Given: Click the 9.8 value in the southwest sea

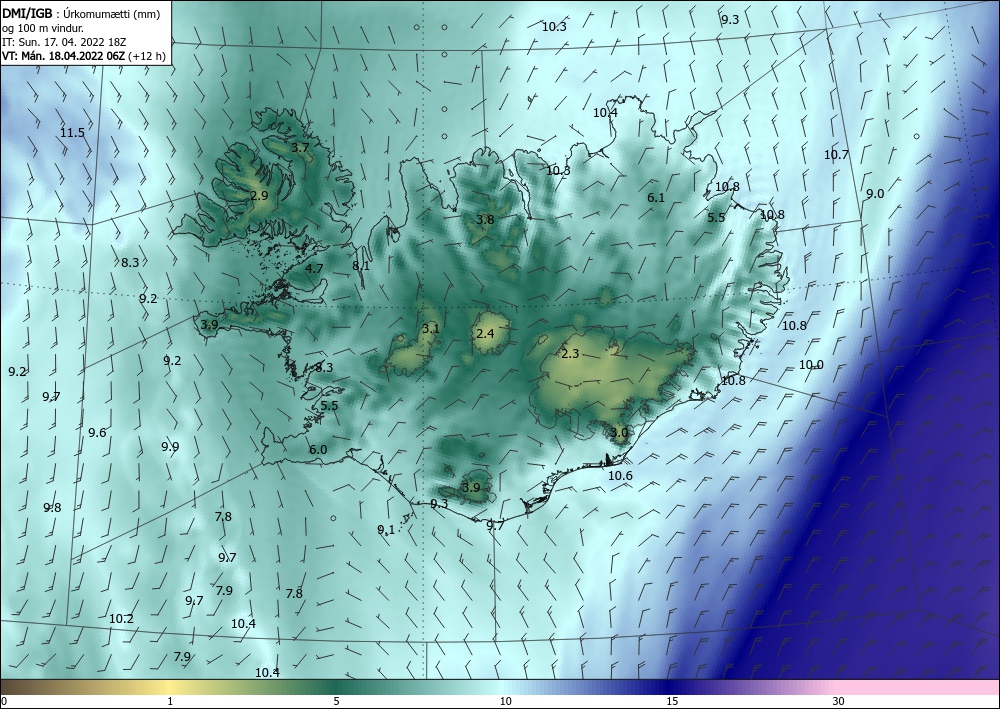Looking at the screenshot, I should [52, 508].
